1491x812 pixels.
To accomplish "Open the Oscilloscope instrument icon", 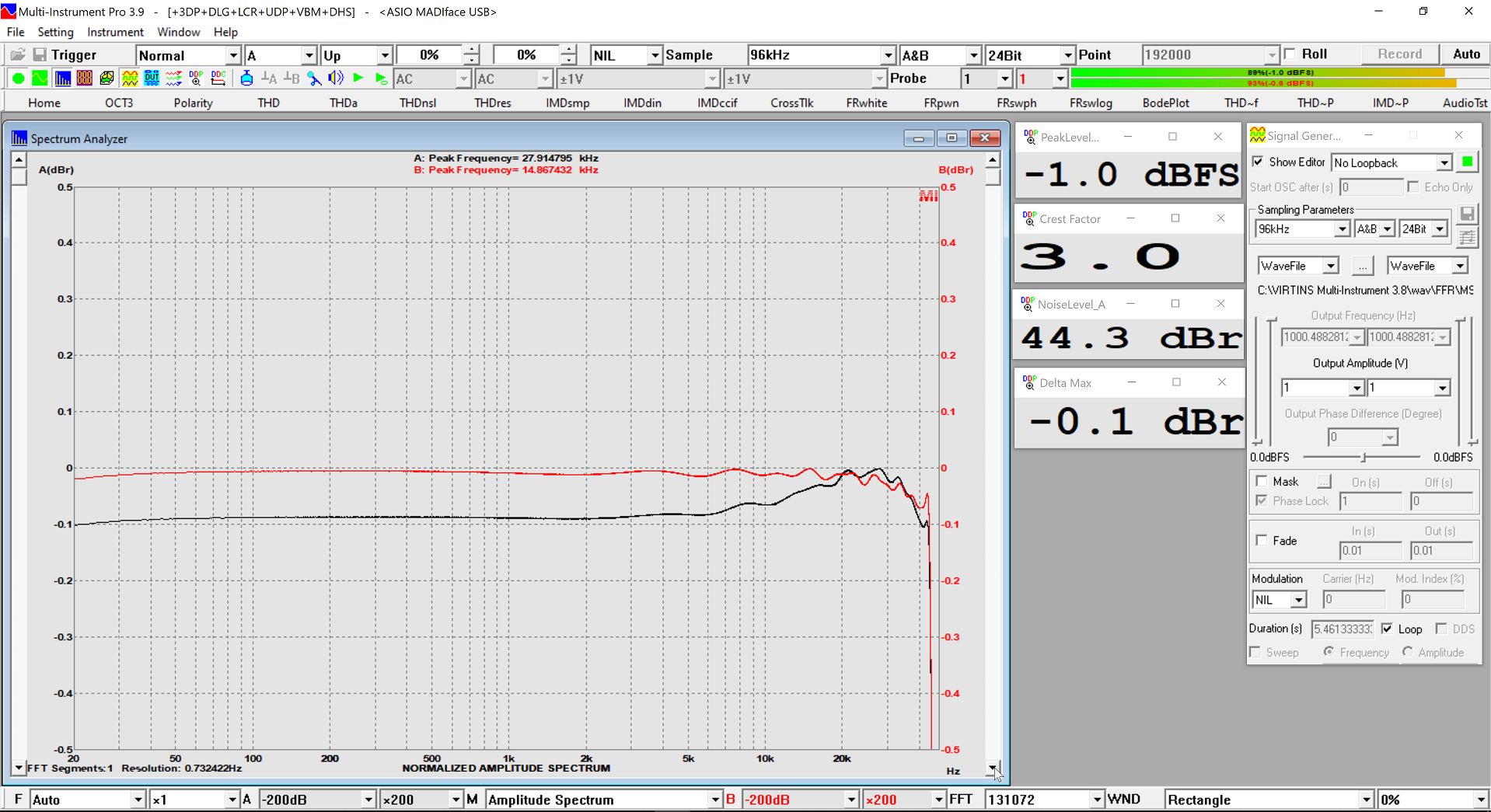I will 40,78.
